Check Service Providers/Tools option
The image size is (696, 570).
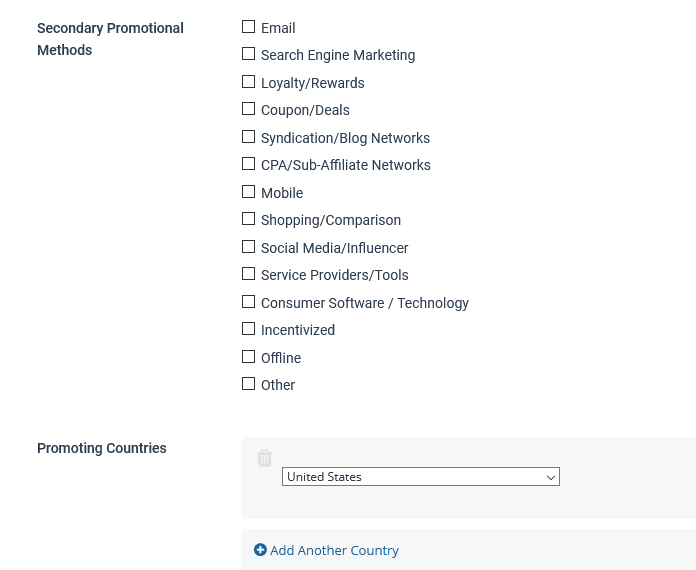(x=249, y=274)
